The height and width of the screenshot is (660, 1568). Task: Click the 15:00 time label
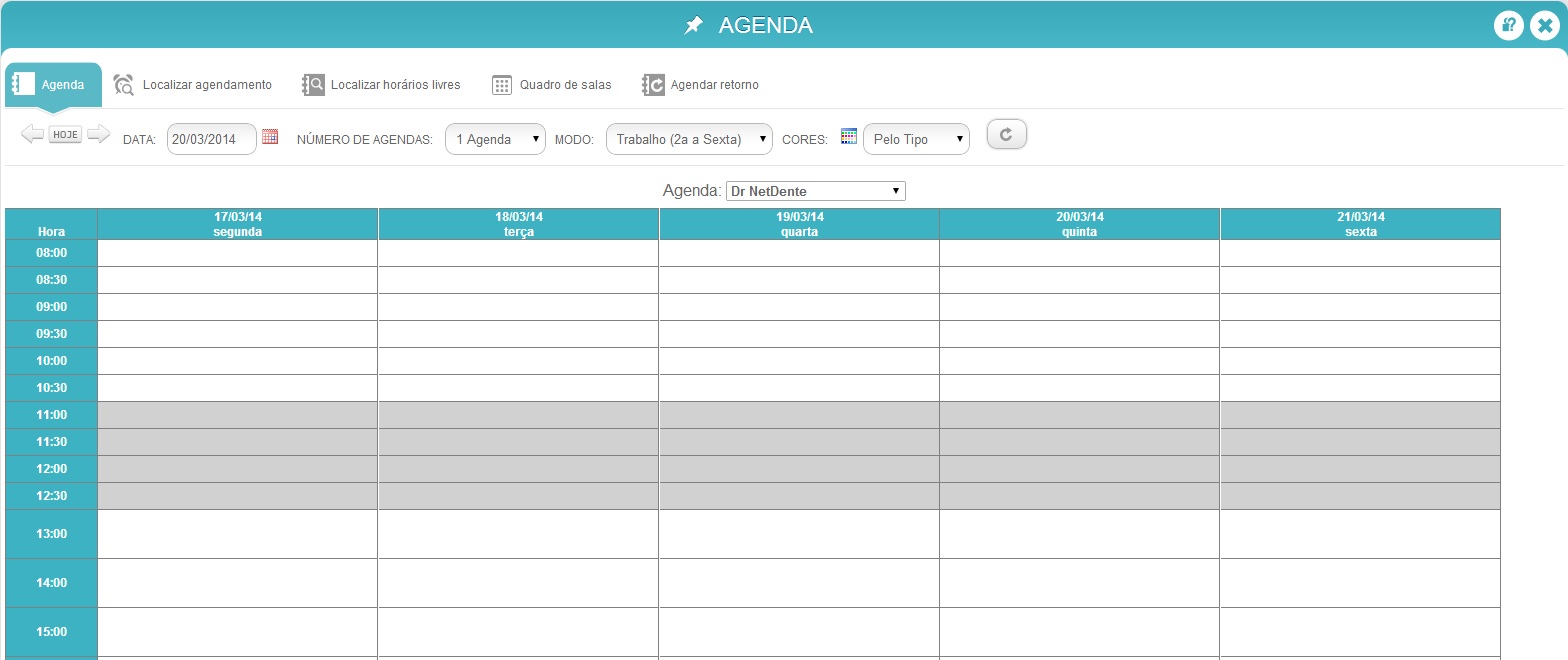point(51,632)
